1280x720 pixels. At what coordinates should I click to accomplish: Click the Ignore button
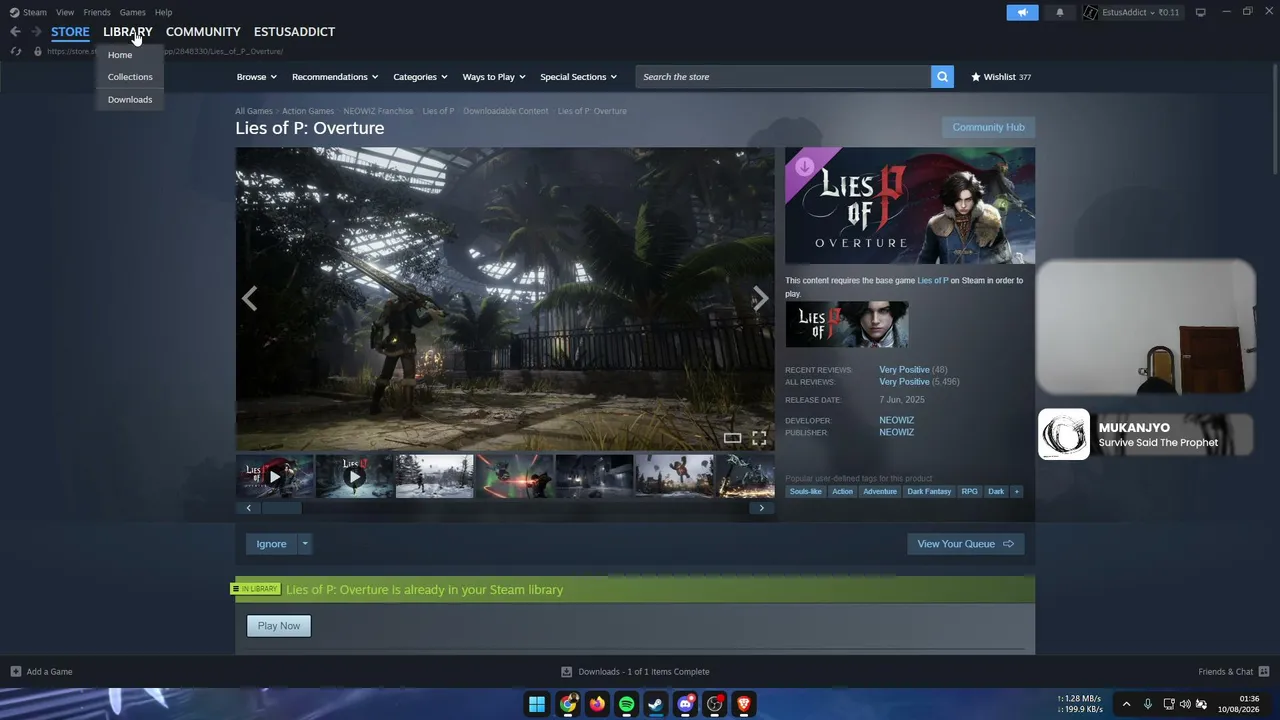click(272, 544)
